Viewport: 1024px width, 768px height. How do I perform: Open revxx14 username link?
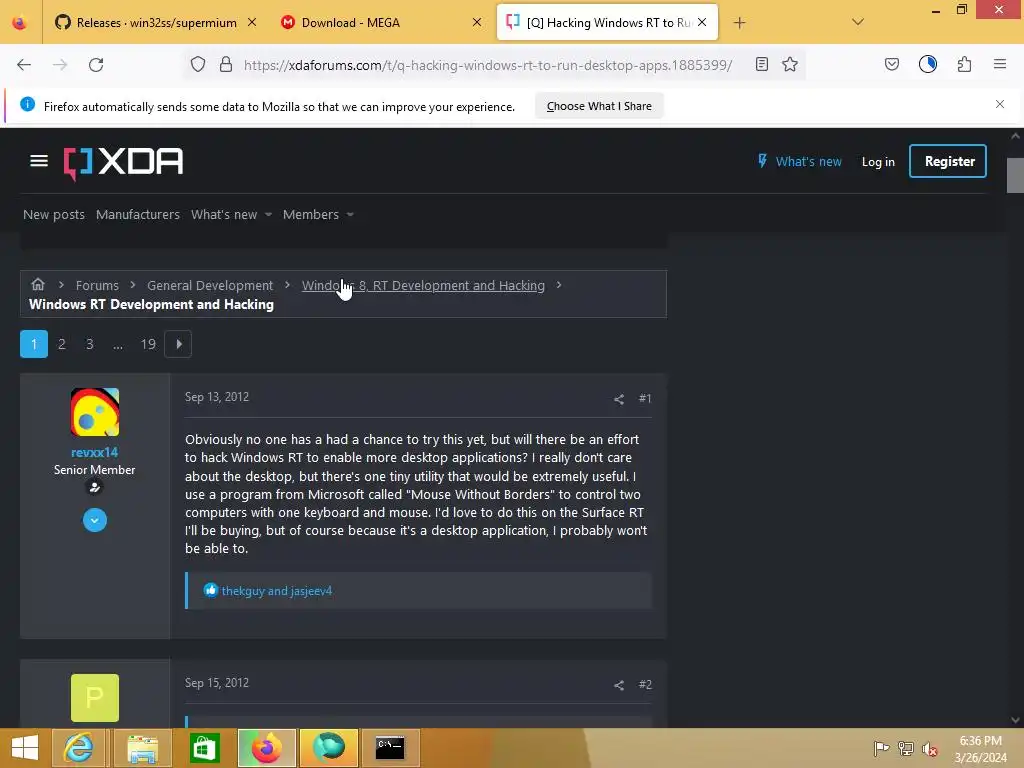pyautogui.click(x=95, y=452)
